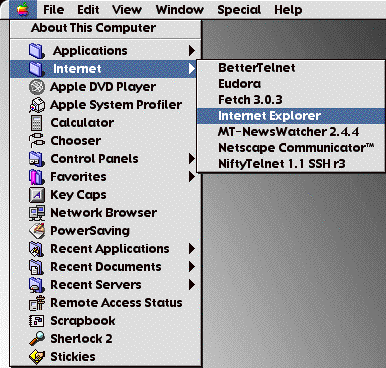Viewport: 386px width, 368px height.
Task: Click the Recent Applications folder icon
Action: click(37, 249)
